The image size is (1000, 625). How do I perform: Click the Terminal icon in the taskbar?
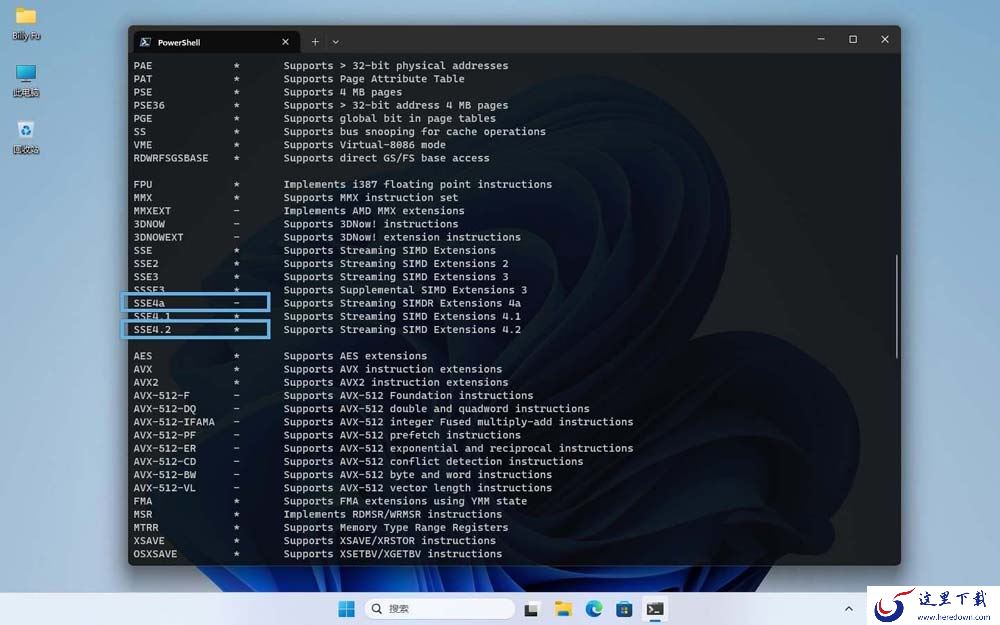tap(655, 609)
